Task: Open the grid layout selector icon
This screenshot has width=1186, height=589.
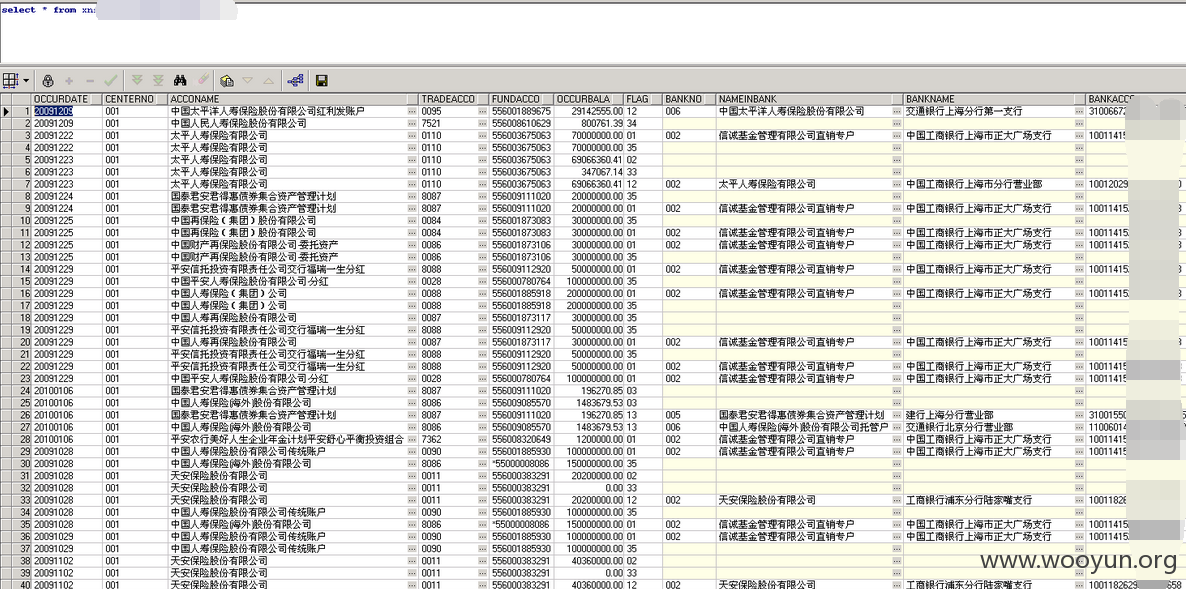Action: pyautogui.click(x=11, y=80)
